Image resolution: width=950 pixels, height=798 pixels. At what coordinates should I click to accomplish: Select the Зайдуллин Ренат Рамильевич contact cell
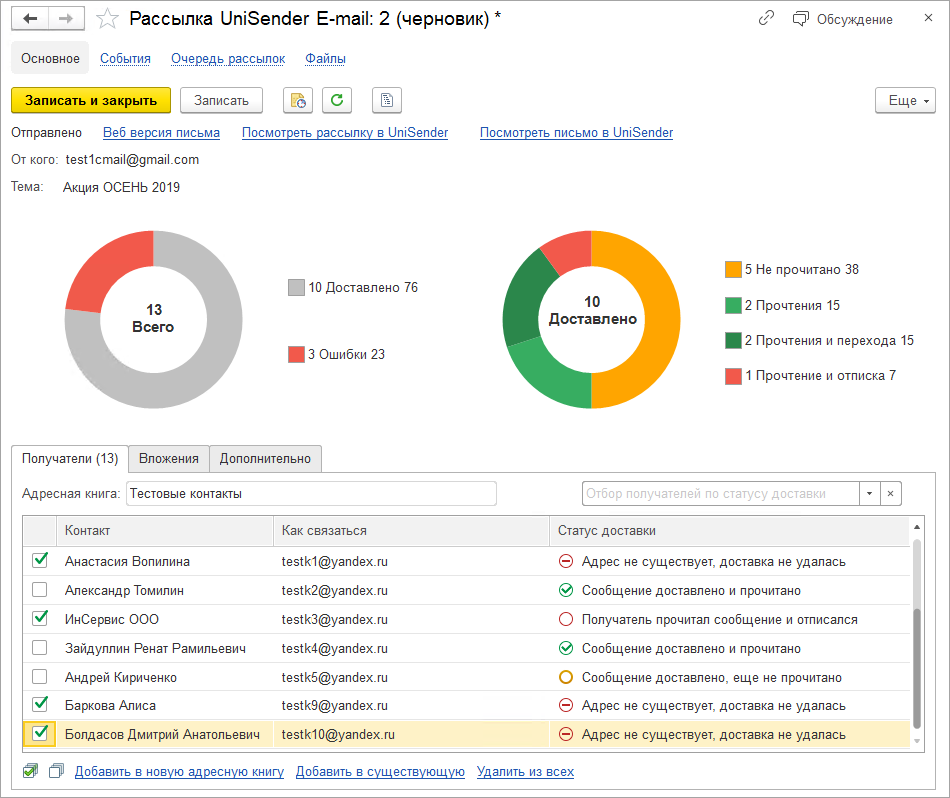[x=165, y=648]
